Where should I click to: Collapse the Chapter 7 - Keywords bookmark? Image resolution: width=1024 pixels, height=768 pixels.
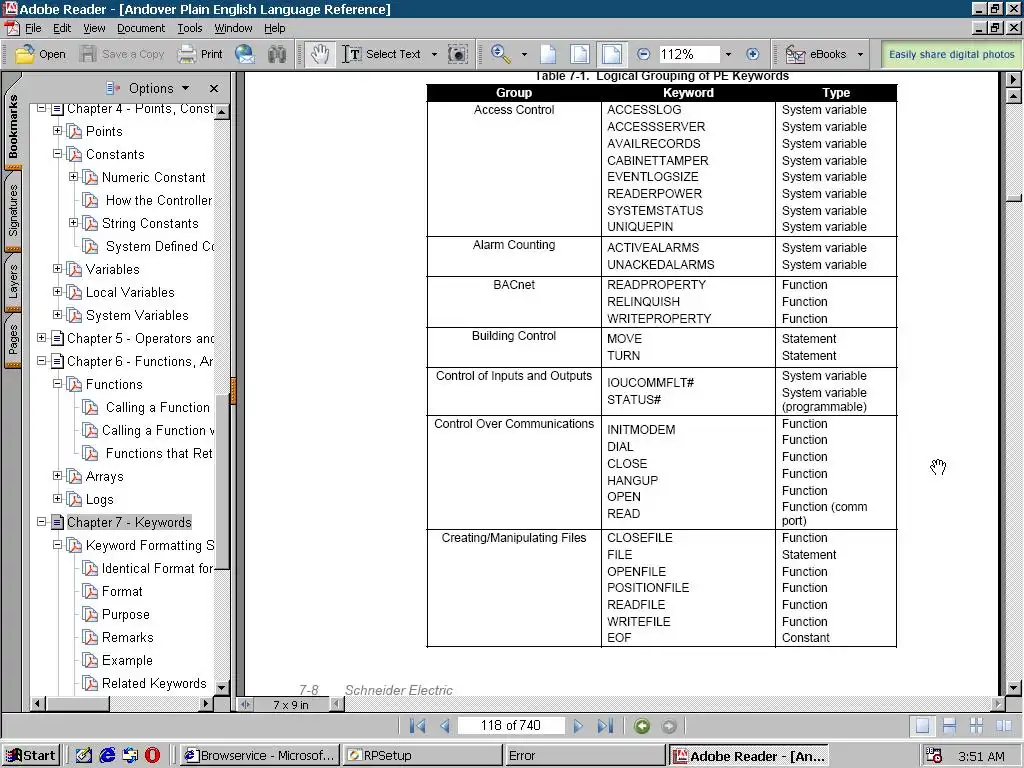[41, 522]
